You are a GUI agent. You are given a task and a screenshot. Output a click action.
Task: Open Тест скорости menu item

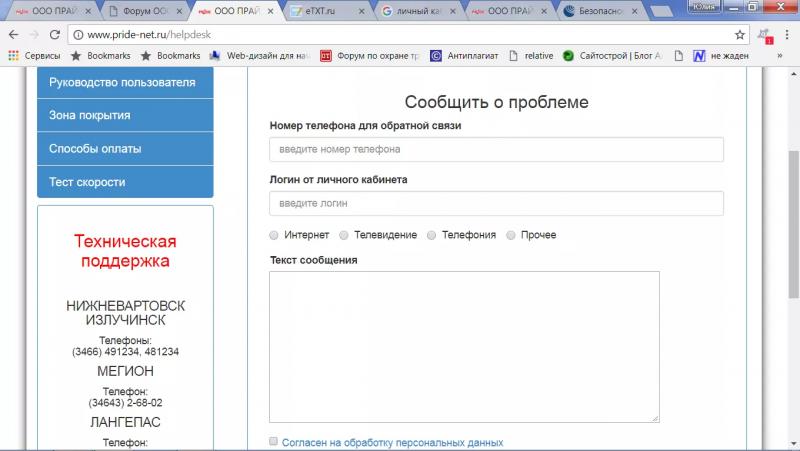(125, 182)
